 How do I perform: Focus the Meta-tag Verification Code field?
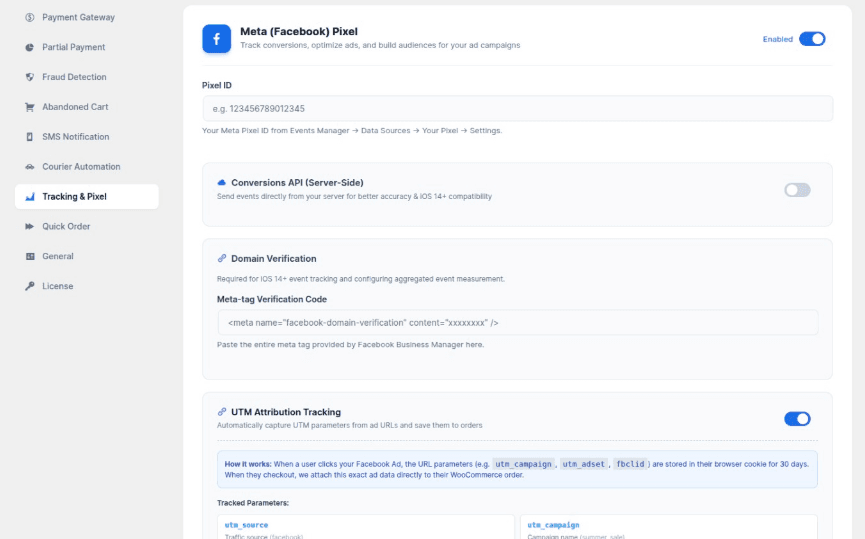pyautogui.click(x=517, y=323)
